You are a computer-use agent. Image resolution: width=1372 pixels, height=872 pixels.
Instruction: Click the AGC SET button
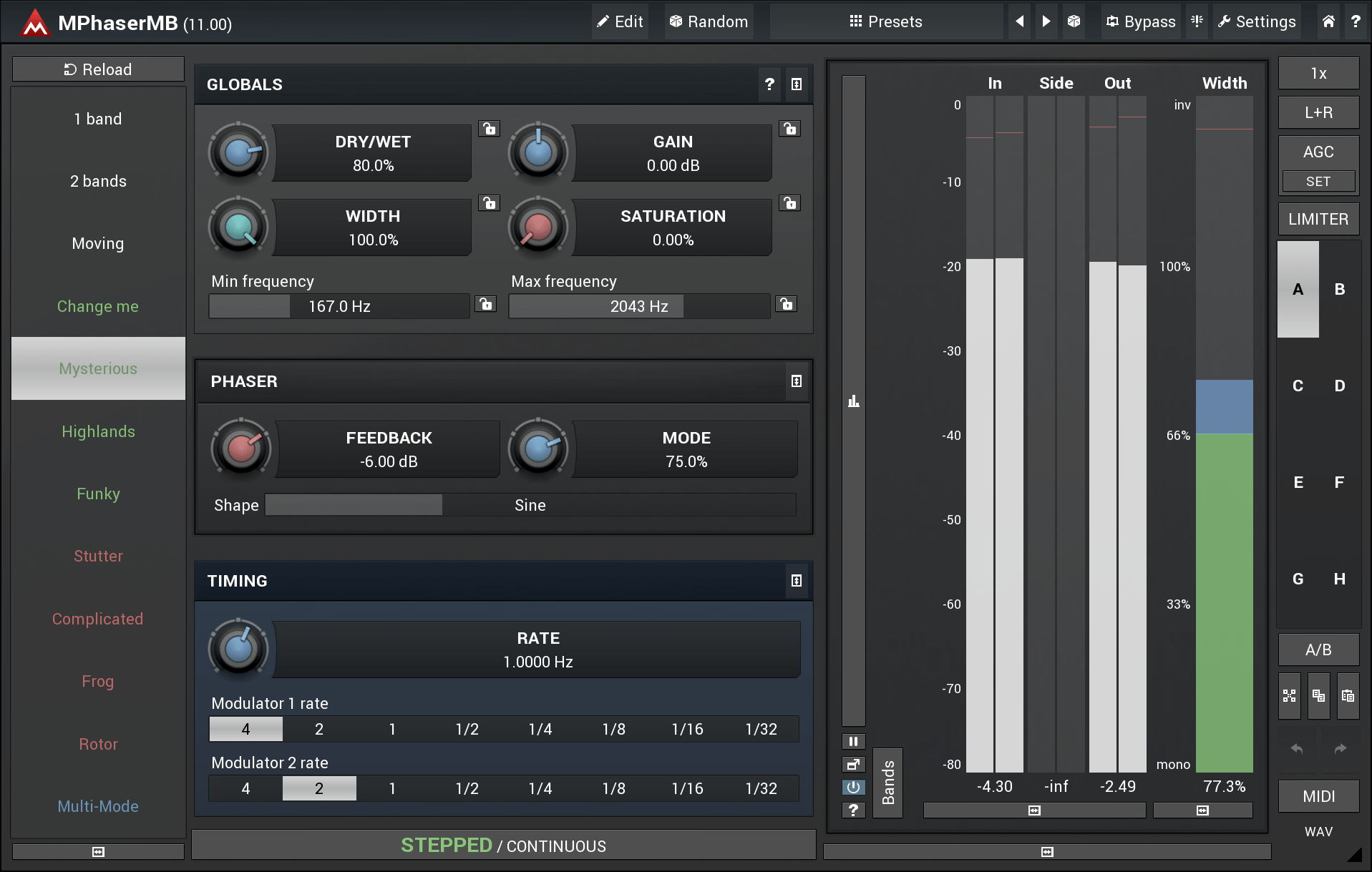[x=1318, y=181]
